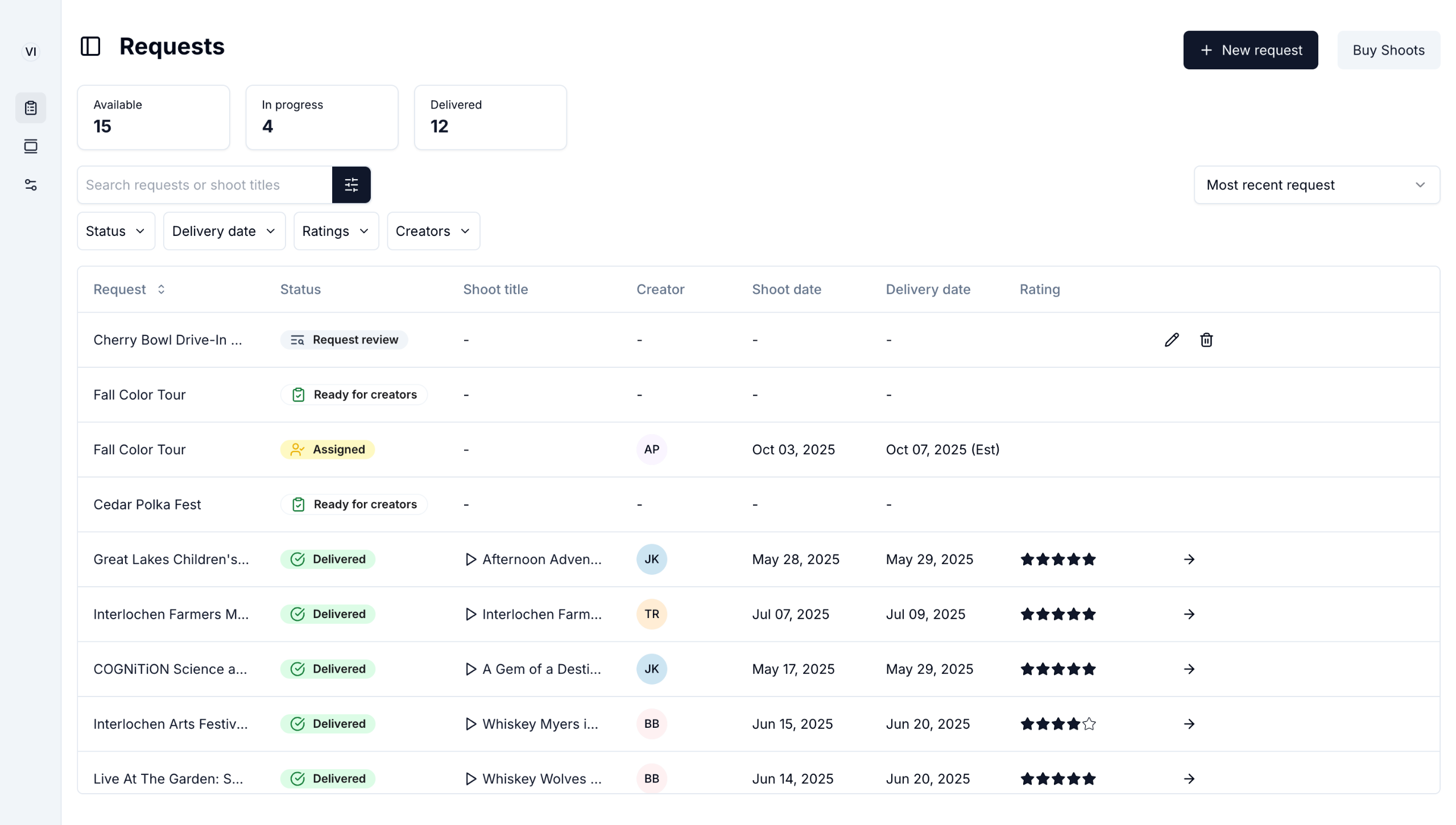Expand the Status filter dropdown

click(x=115, y=231)
